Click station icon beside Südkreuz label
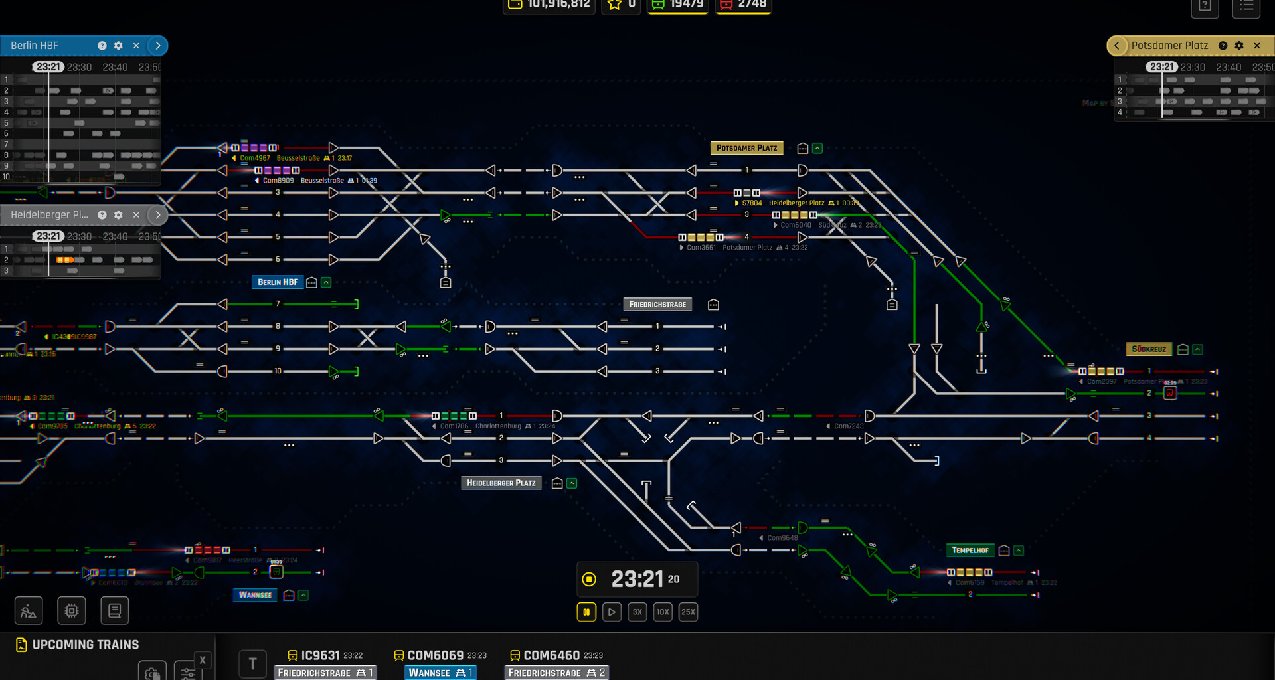Image resolution: width=1275 pixels, height=680 pixels. [1182, 350]
